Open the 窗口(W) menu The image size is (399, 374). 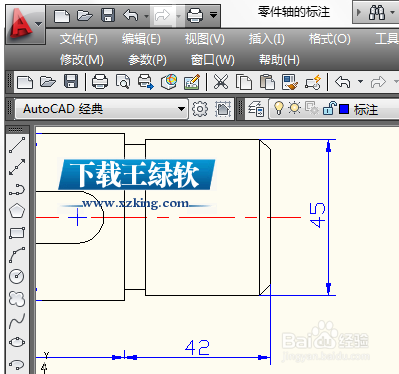point(213,60)
